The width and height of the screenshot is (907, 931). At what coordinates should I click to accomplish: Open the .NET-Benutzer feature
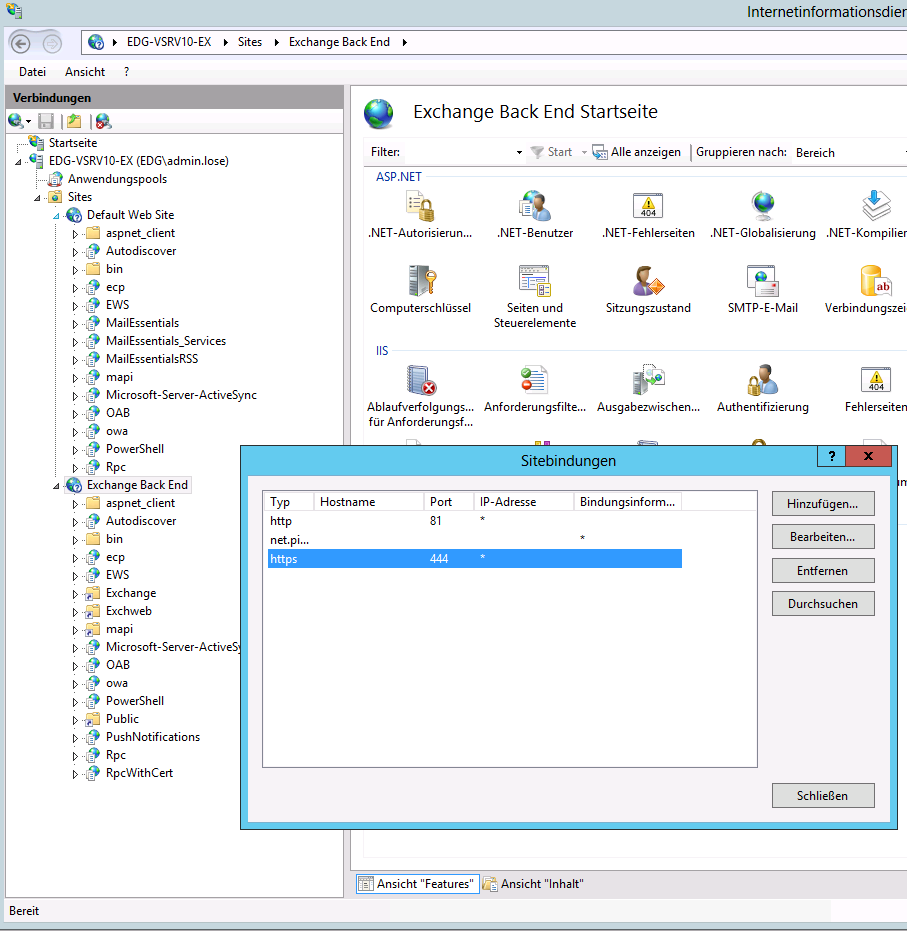(535, 214)
